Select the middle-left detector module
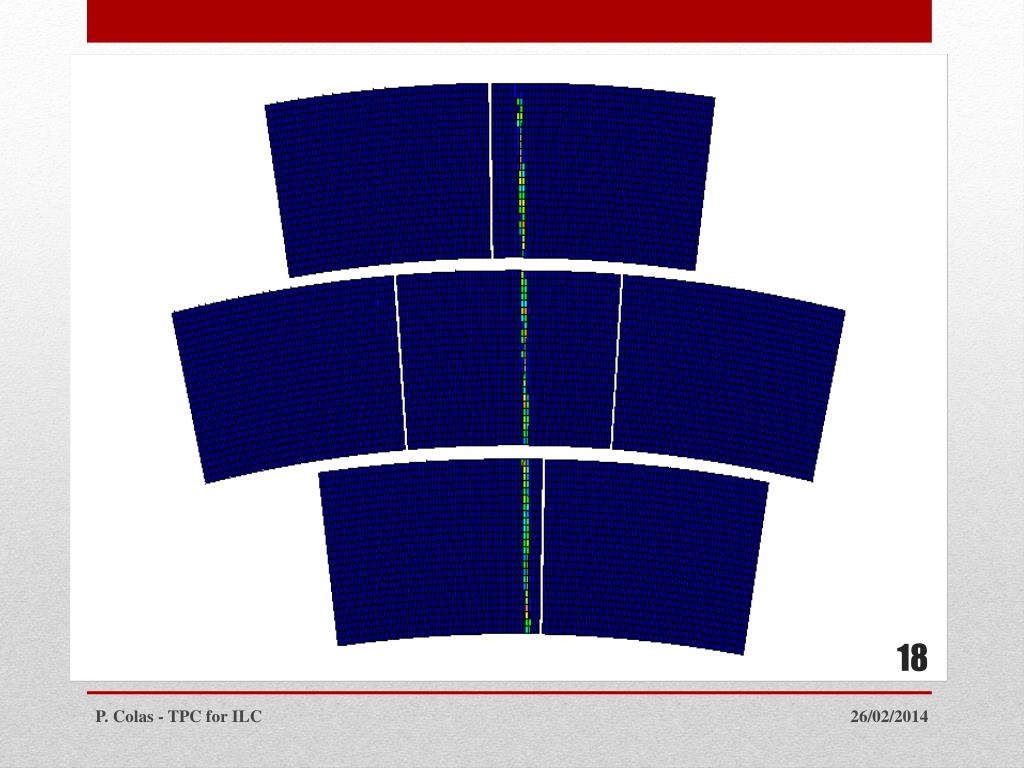Image resolution: width=1024 pixels, height=768 pixels. coord(289,379)
